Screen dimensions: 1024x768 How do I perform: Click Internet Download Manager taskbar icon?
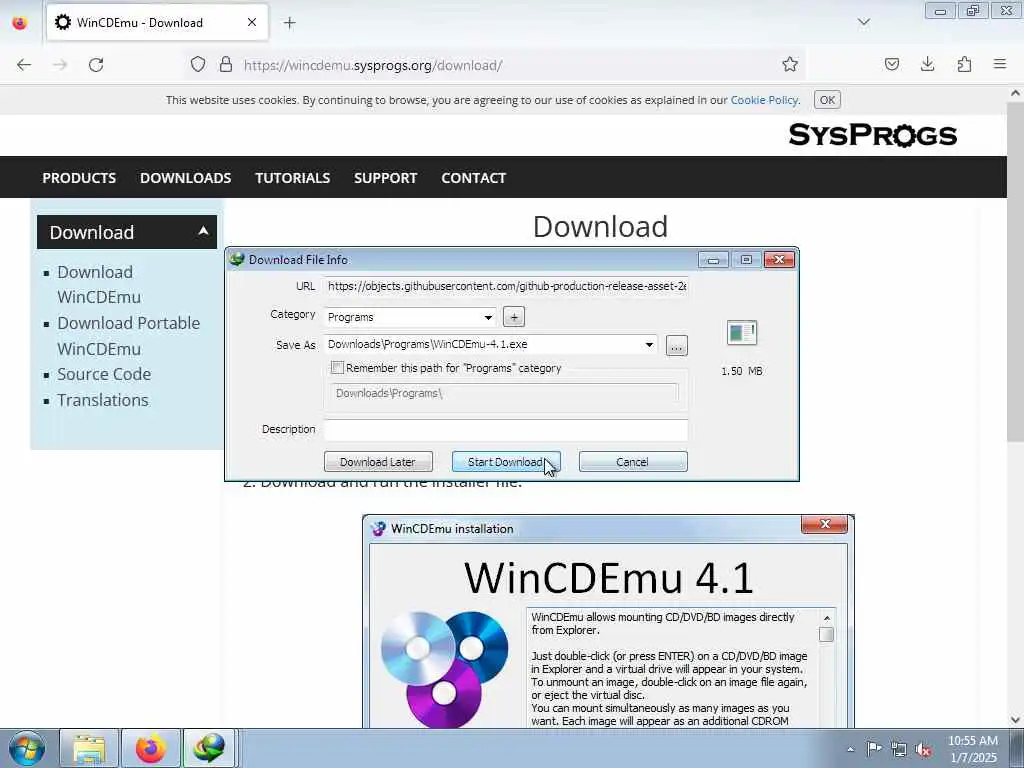coord(209,748)
